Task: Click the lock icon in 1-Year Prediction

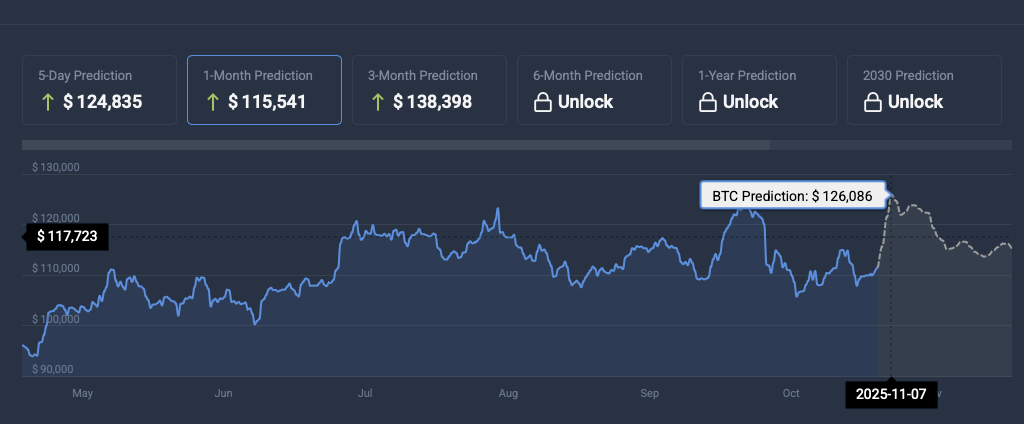Action: point(708,102)
